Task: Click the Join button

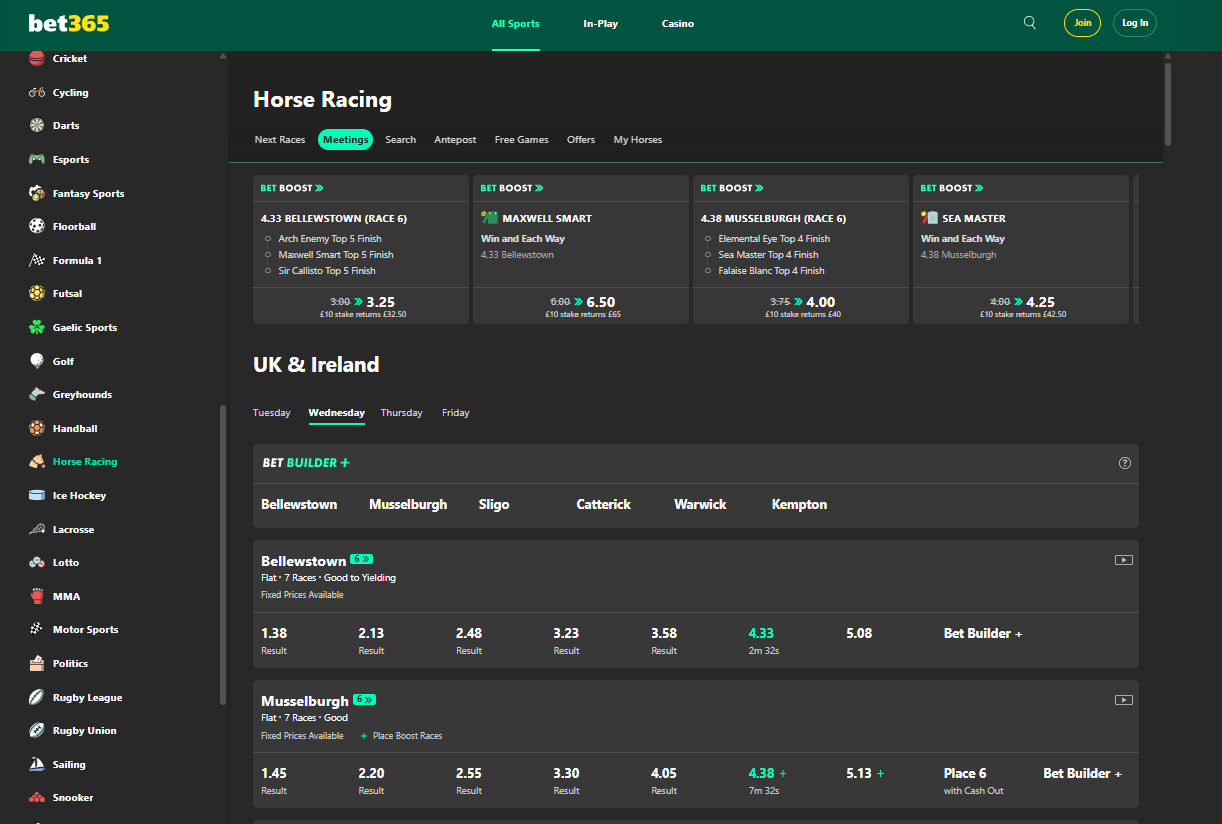Action: click(x=1082, y=23)
